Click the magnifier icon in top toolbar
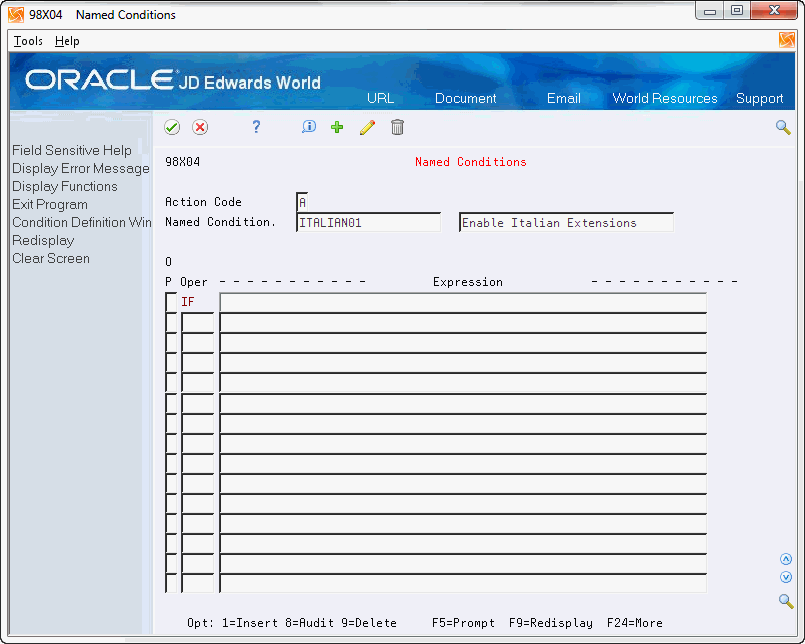Image resolution: width=805 pixels, height=644 pixels. tap(783, 127)
